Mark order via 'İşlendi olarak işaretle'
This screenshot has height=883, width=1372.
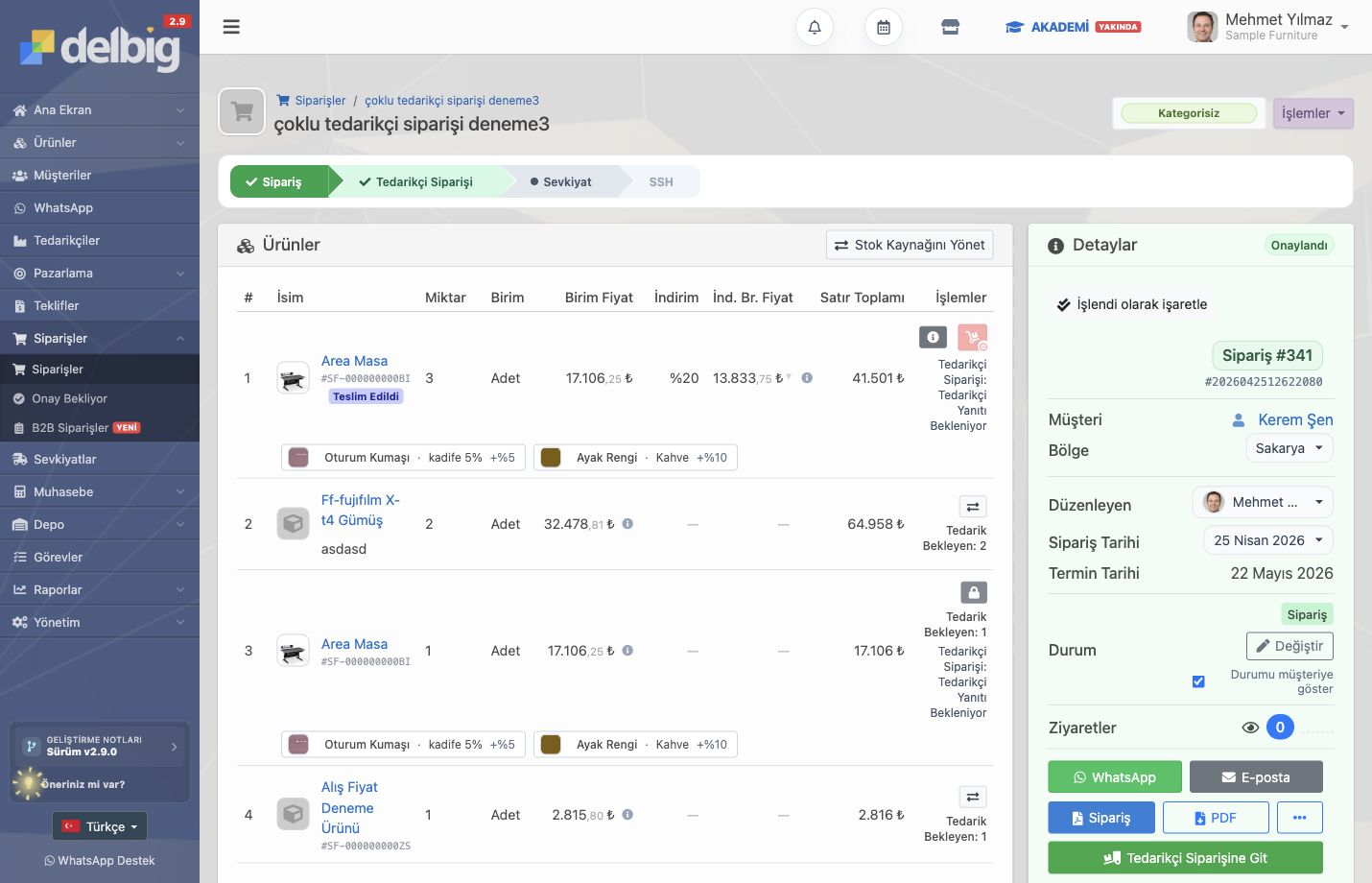[x=1132, y=304]
